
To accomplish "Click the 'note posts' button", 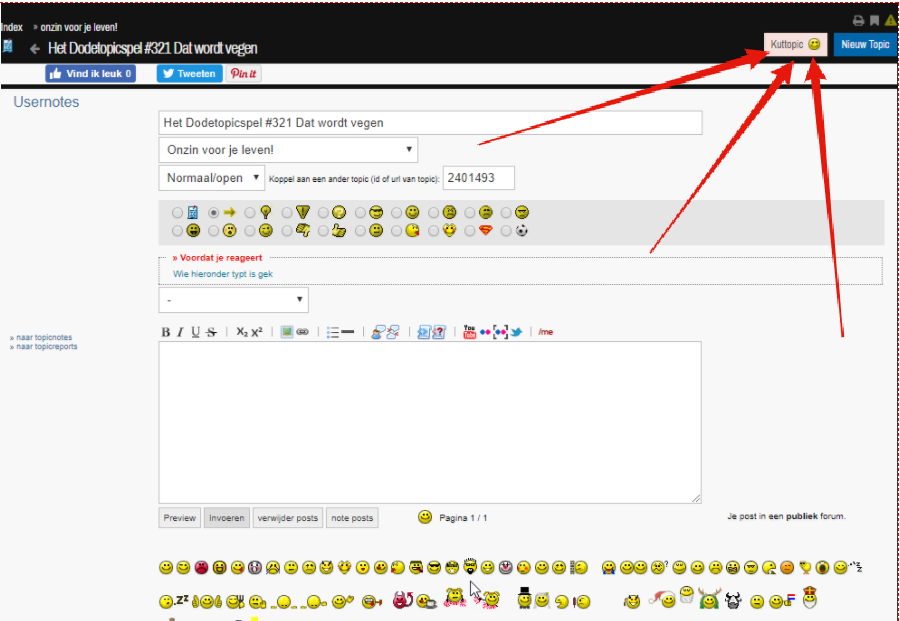I will coord(352,518).
